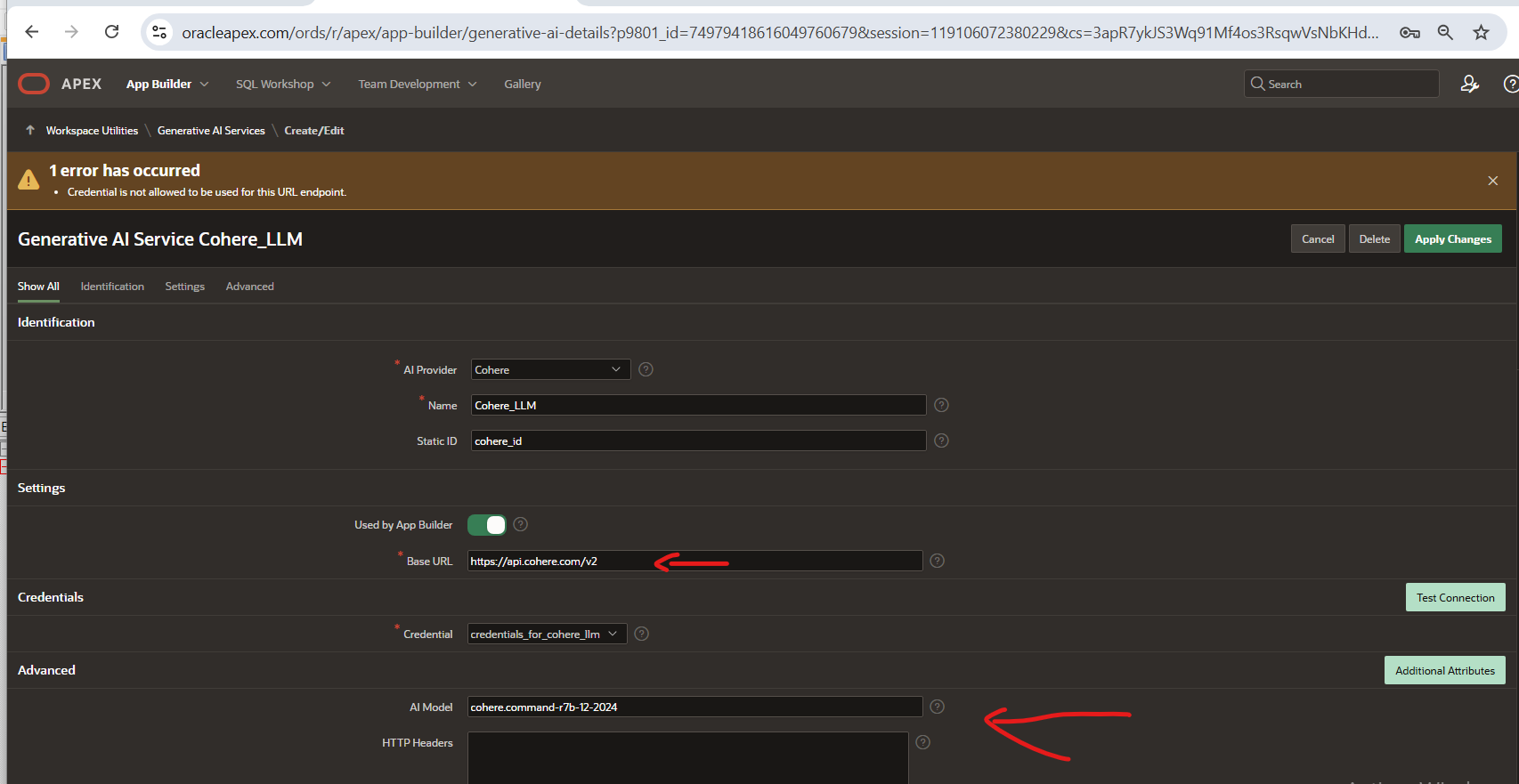Image resolution: width=1519 pixels, height=784 pixels.
Task: Click the Test Connection button
Action: click(x=1455, y=597)
